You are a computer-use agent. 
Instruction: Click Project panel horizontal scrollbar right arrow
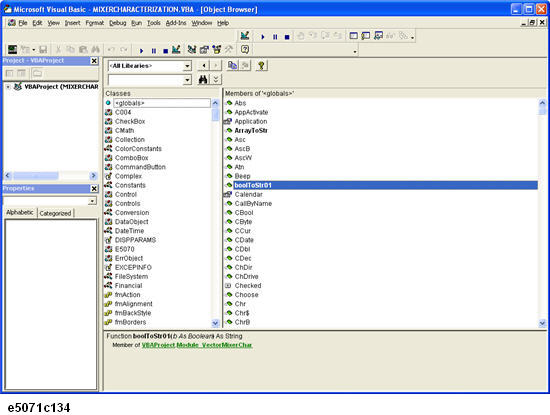point(93,175)
